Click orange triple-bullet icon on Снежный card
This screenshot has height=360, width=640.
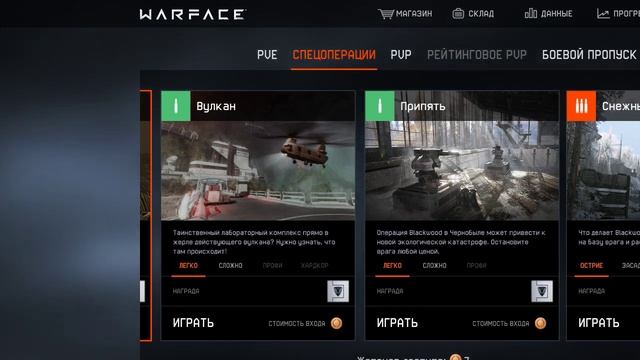coord(581,106)
